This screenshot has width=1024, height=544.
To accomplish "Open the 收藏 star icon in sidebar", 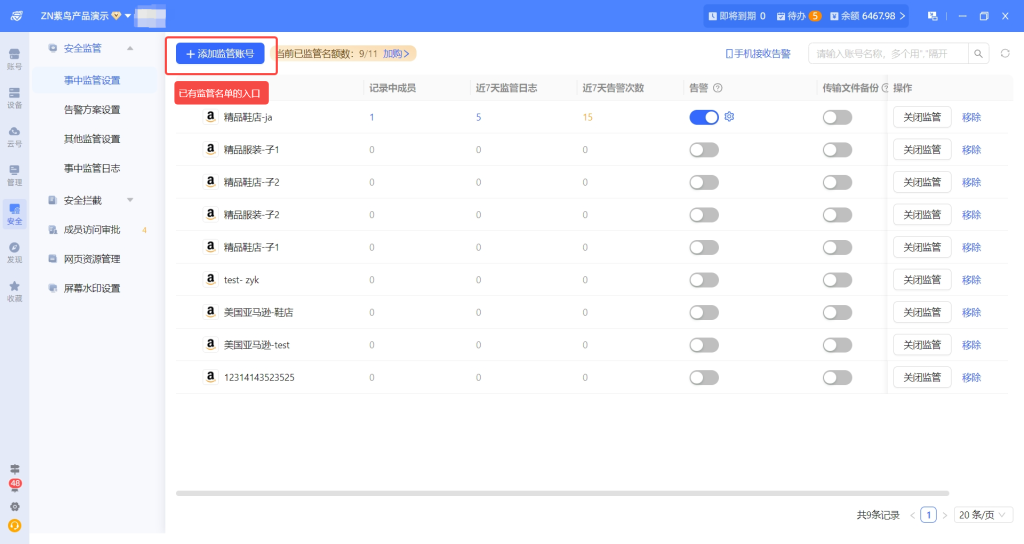I will 14,290.
